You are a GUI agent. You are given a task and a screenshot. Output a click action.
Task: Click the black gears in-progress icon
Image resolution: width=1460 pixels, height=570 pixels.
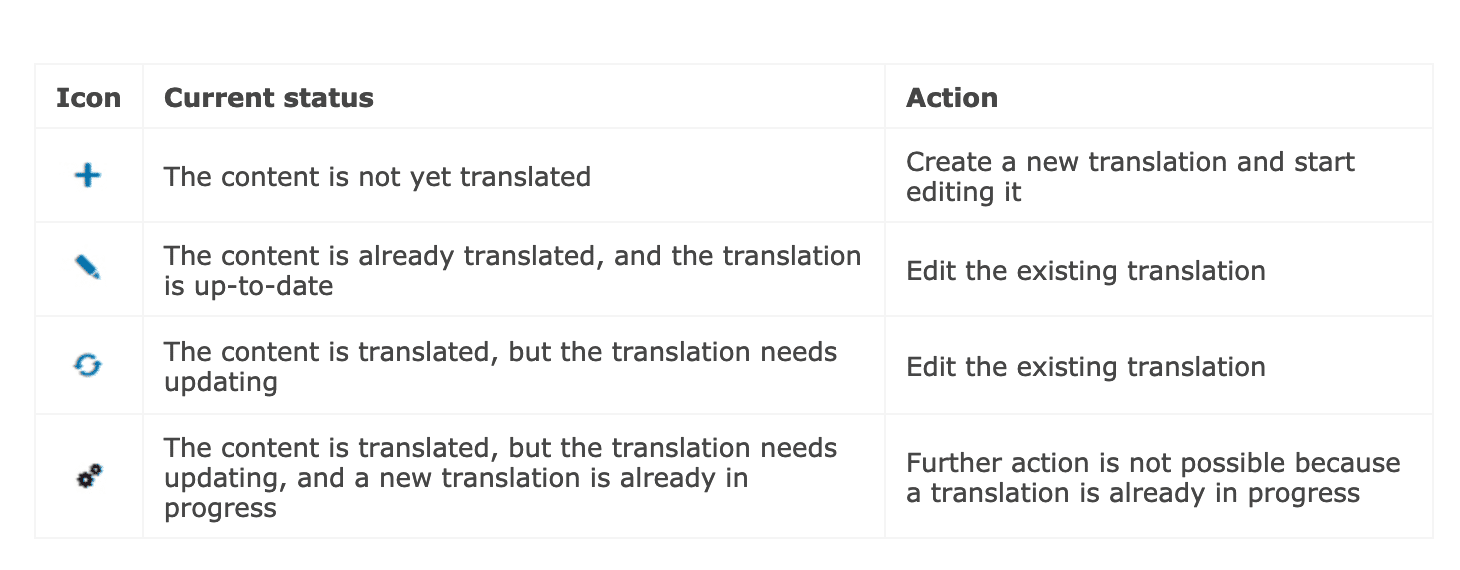(x=89, y=477)
